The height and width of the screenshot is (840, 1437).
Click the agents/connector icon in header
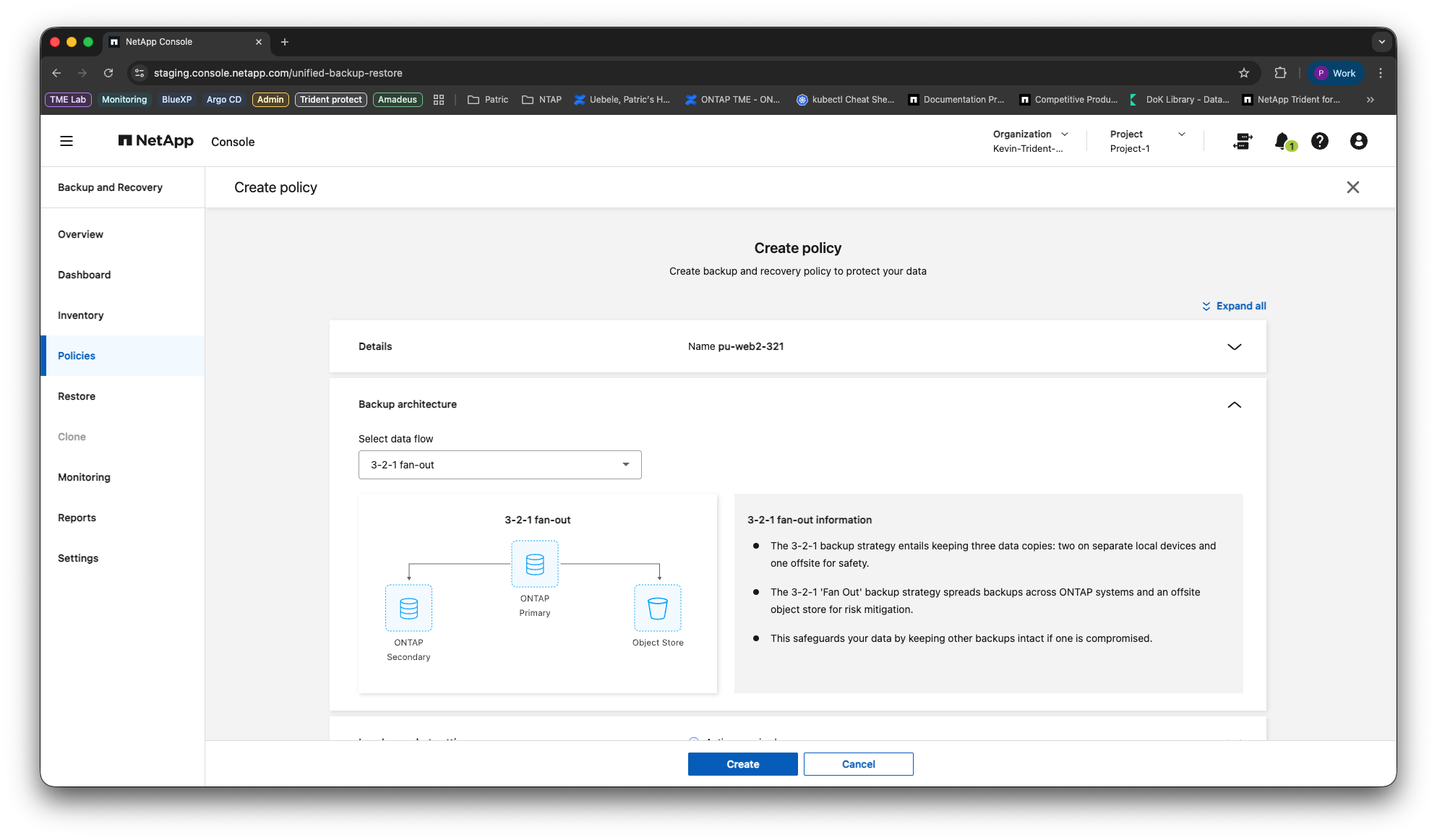point(1243,141)
